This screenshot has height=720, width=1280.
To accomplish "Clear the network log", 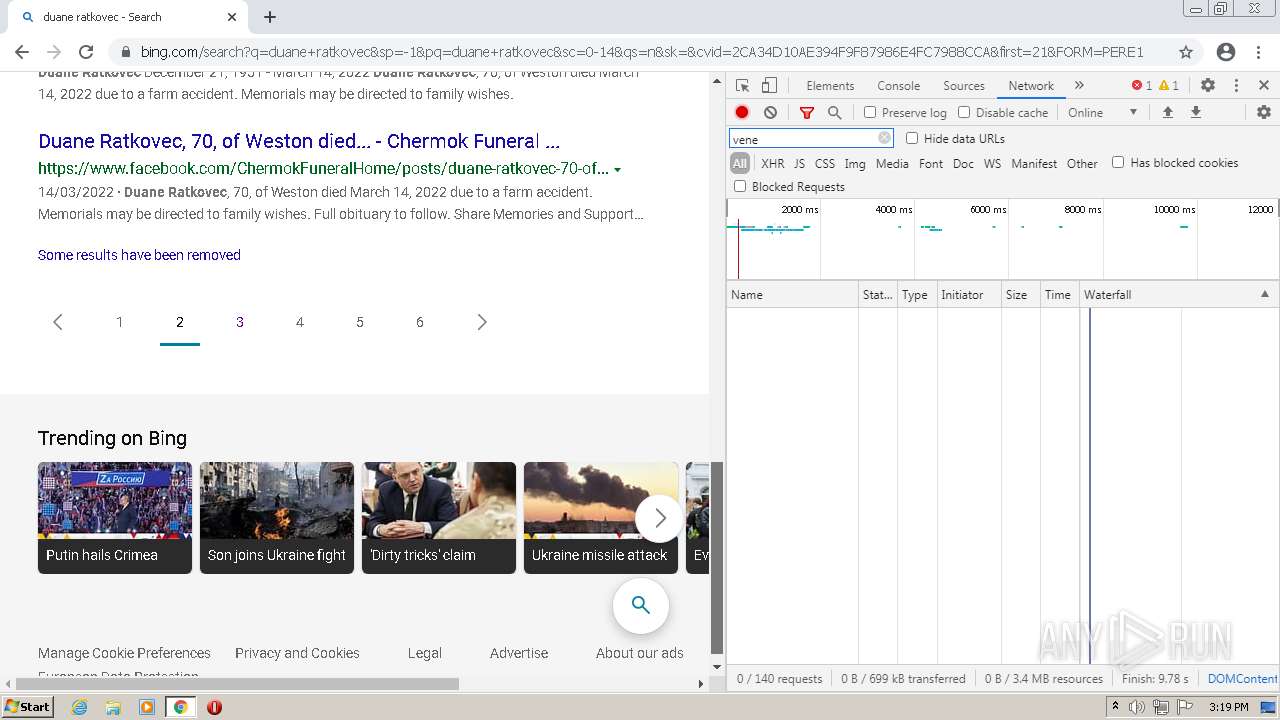I will click(x=770, y=113).
